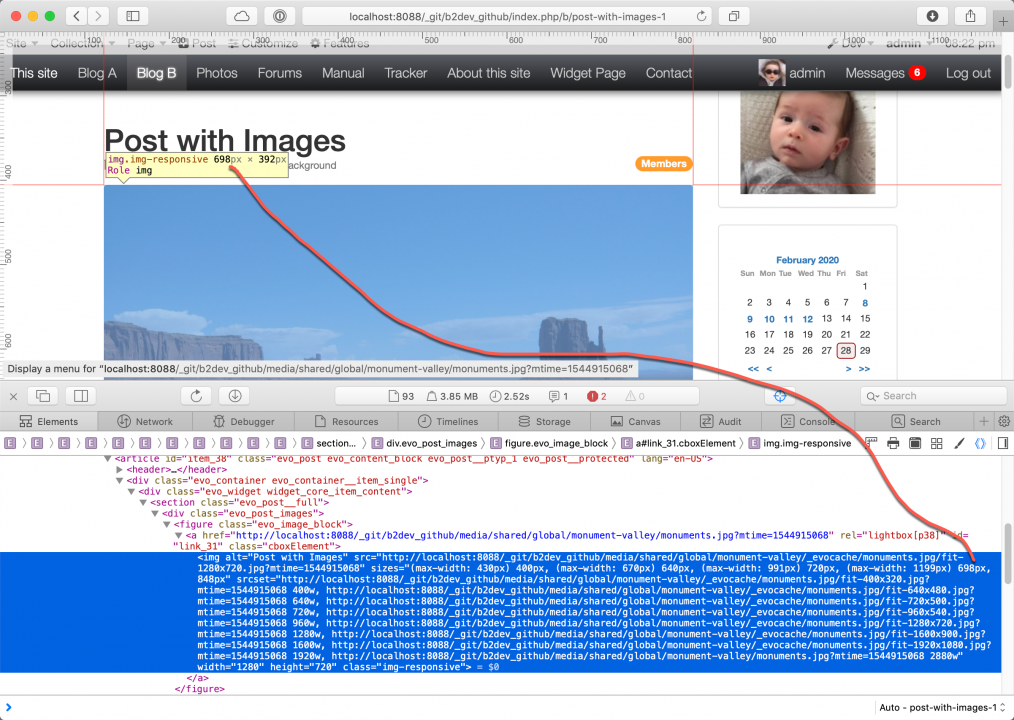
Task: Open the Canvas tab
Action: pyautogui.click(x=636, y=421)
